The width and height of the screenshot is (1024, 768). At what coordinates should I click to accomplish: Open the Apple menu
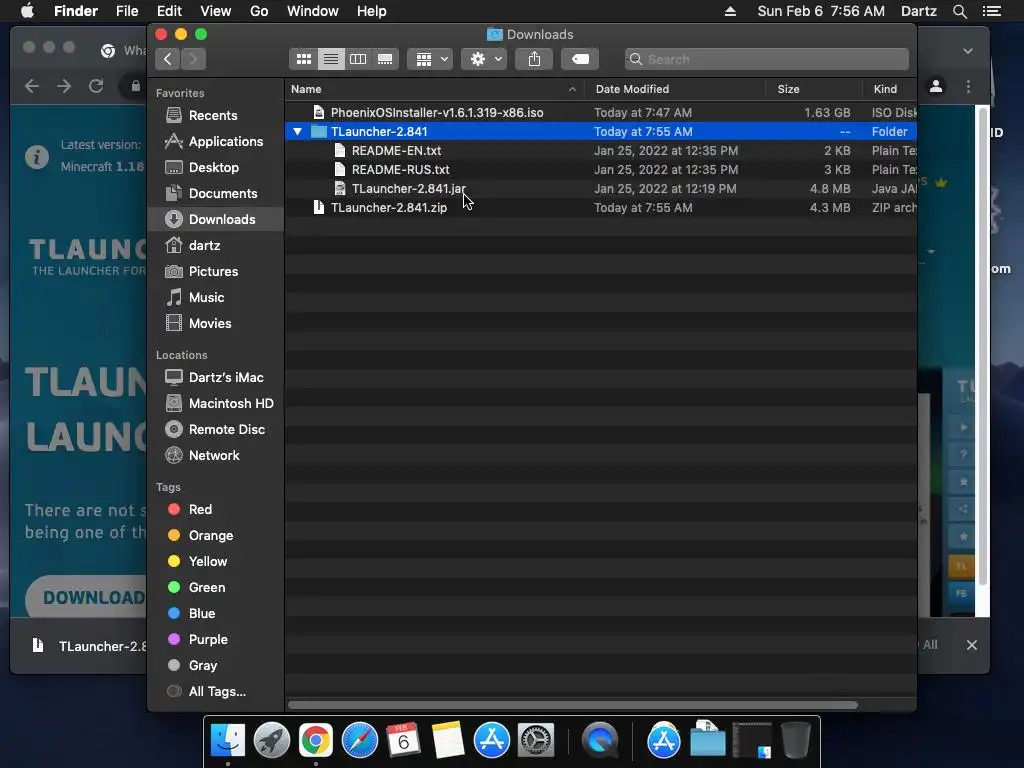point(27,11)
